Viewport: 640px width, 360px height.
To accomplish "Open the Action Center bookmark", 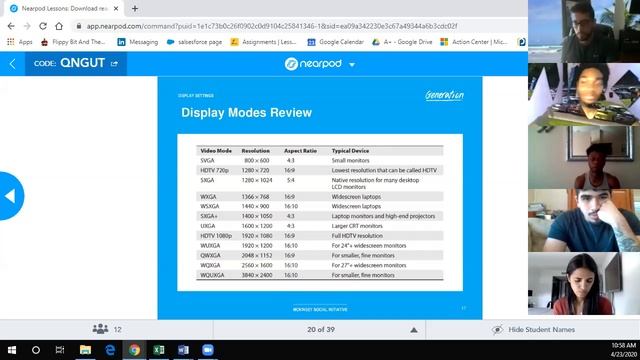I will [474, 42].
